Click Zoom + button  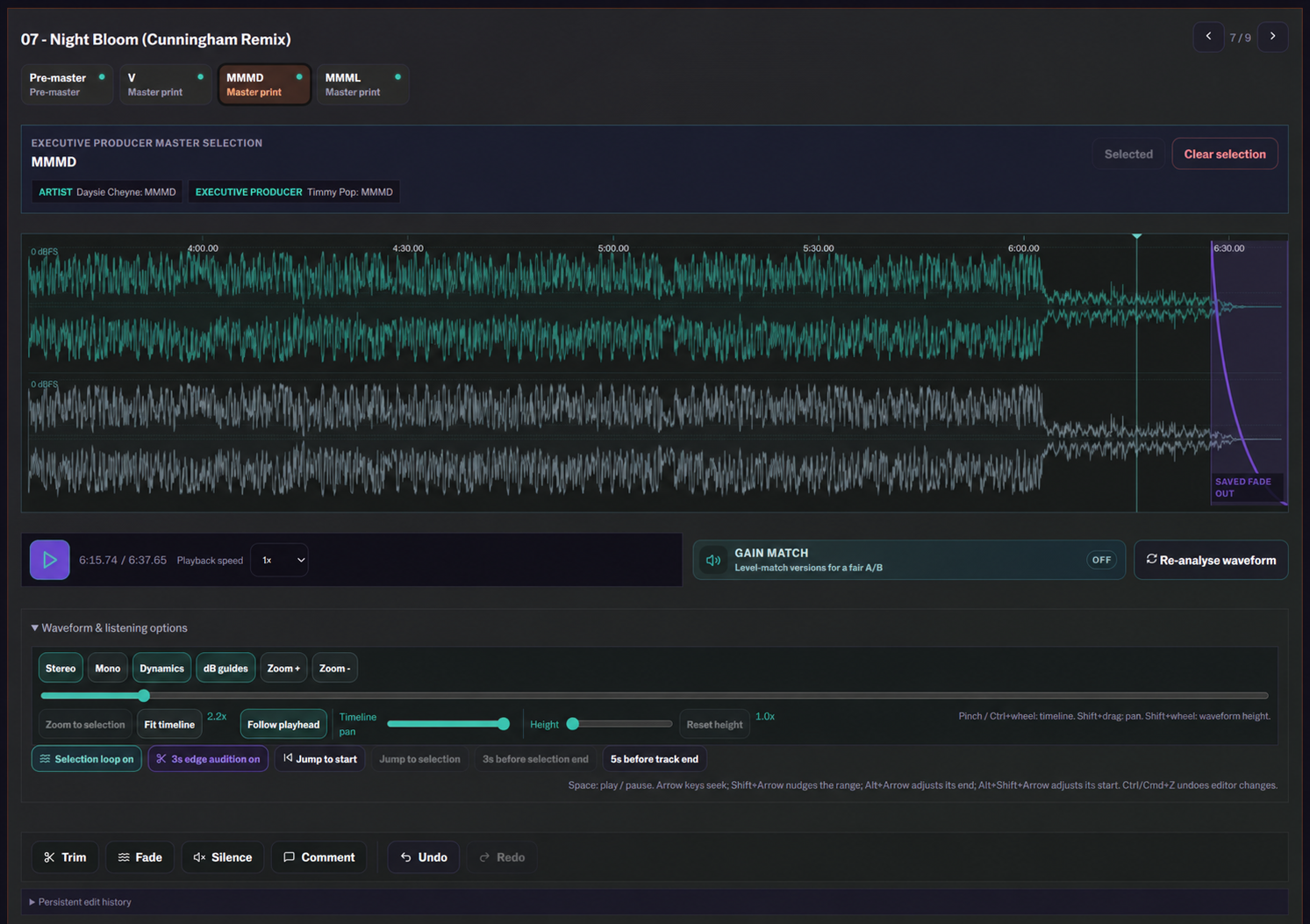[283, 669]
